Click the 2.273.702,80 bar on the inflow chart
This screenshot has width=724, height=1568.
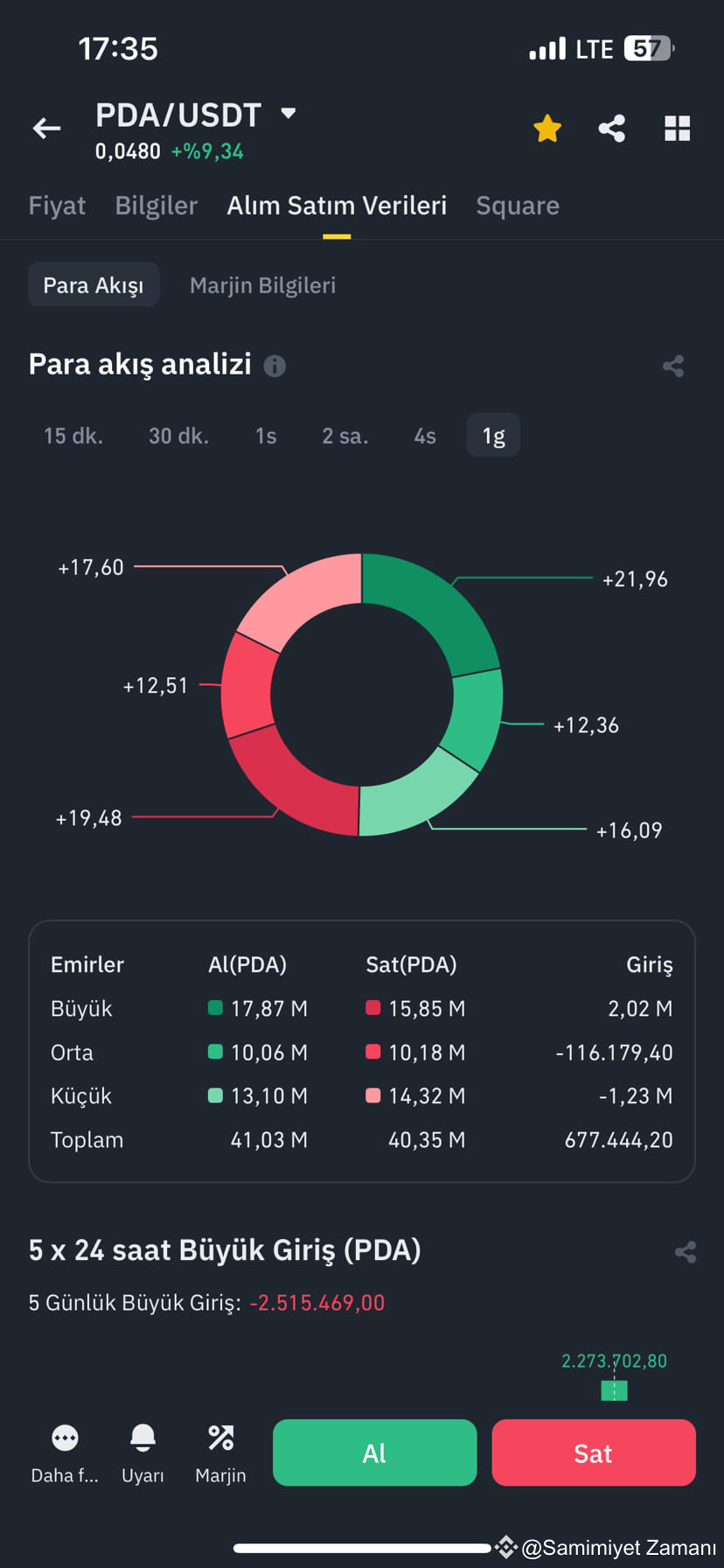(x=614, y=1389)
